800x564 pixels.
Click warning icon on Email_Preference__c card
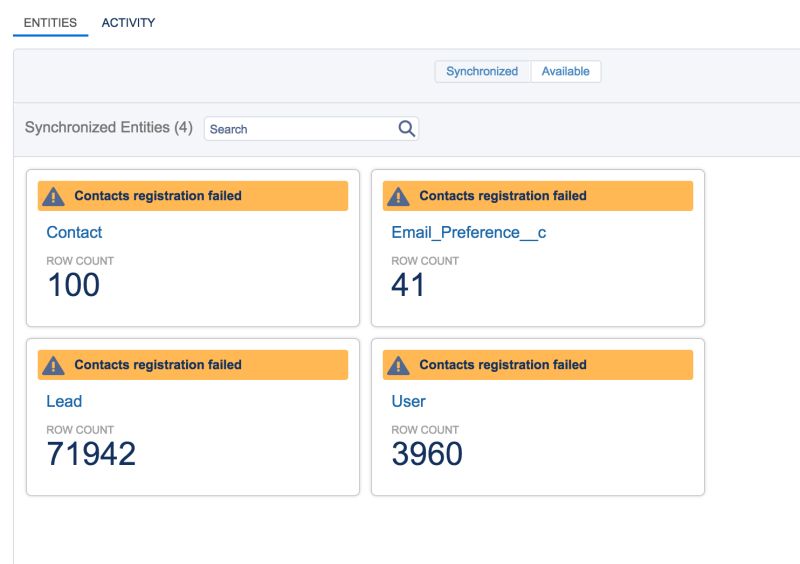(398, 197)
